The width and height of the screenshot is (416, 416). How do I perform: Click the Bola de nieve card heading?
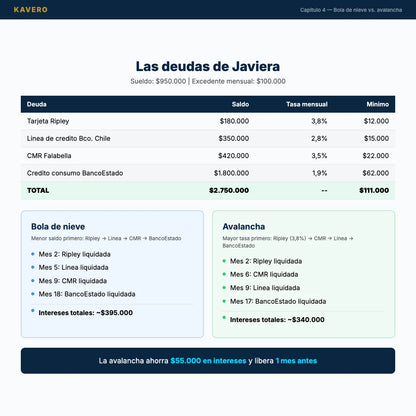(x=58, y=227)
